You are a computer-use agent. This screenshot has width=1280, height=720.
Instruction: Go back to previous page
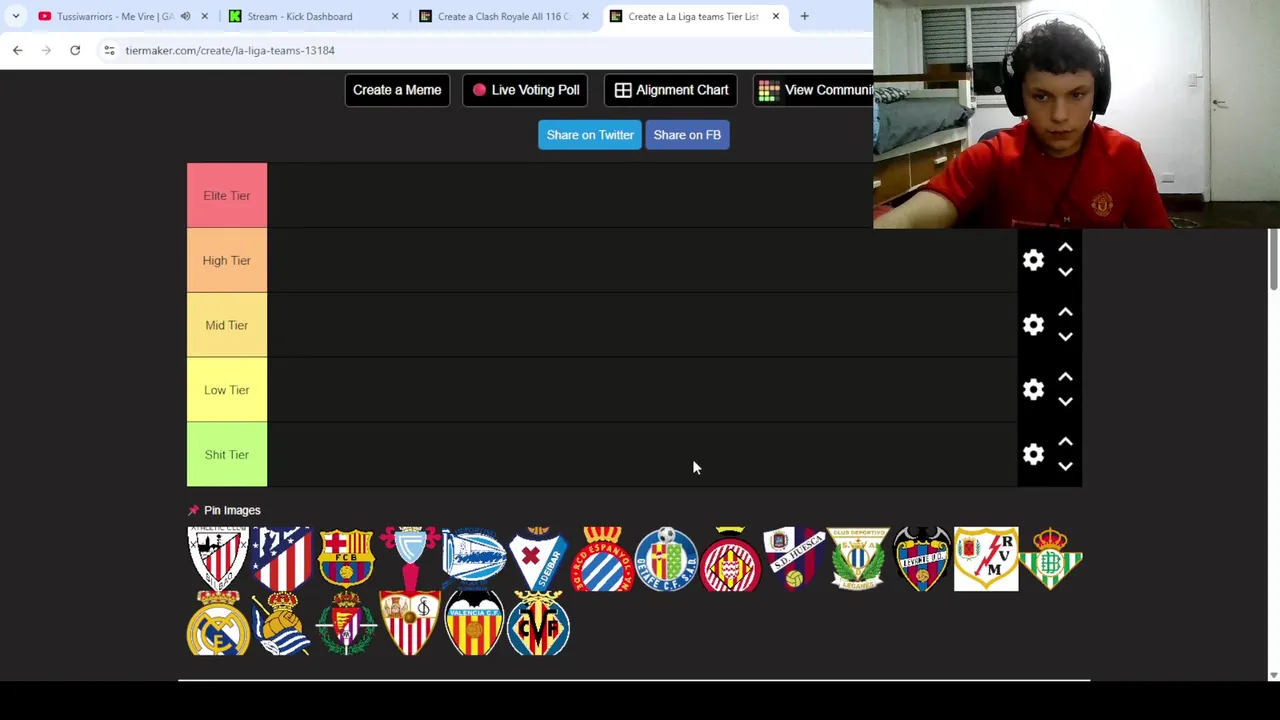(x=17, y=50)
